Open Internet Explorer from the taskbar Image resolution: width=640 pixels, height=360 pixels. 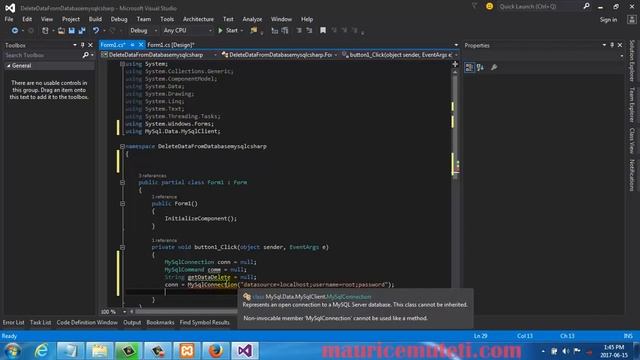coord(41,351)
